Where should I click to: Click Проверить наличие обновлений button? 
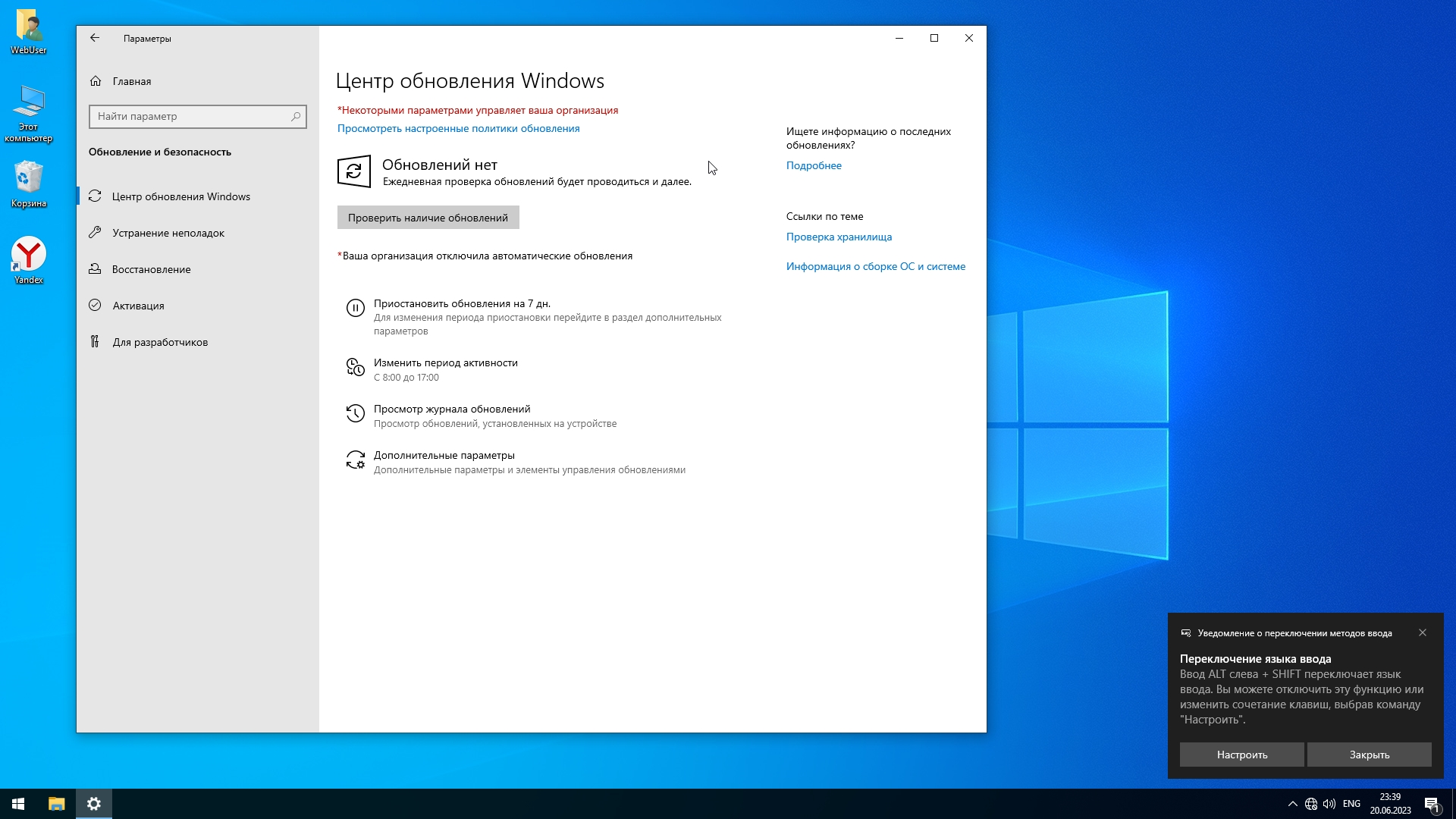coord(428,218)
